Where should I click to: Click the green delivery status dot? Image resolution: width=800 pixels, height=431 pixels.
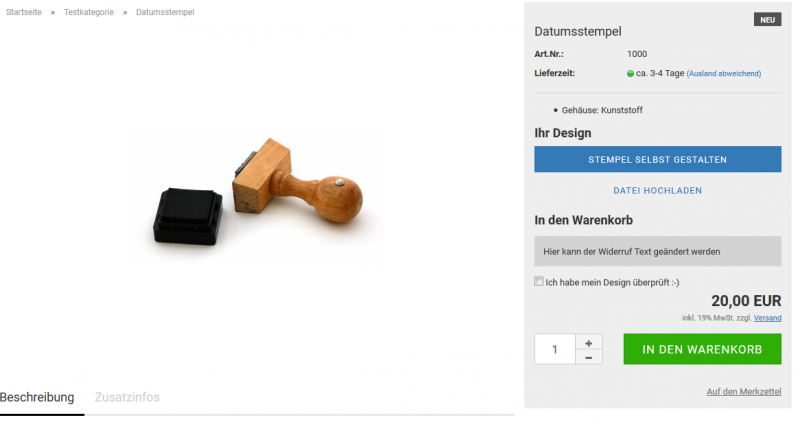pyautogui.click(x=631, y=74)
